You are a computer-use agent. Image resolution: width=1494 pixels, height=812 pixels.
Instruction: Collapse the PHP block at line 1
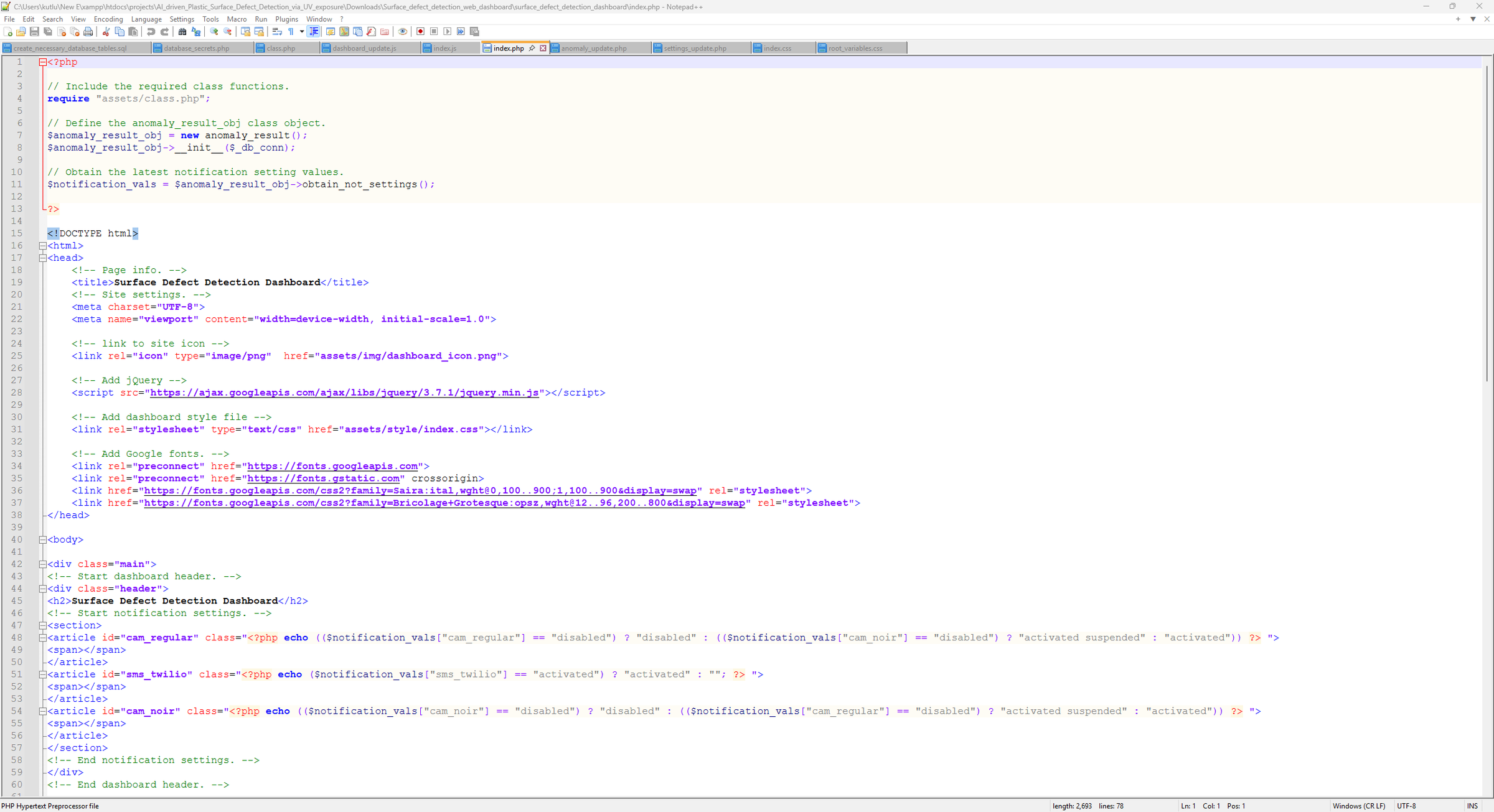pyautogui.click(x=43, y=62)
